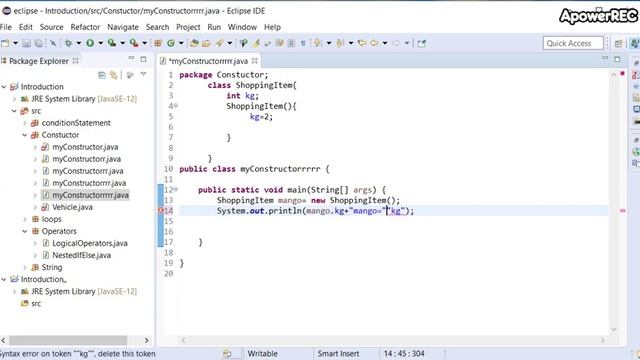Click the Java perspective icon
This screenshot has height=360, width=640.
[635, 43]
